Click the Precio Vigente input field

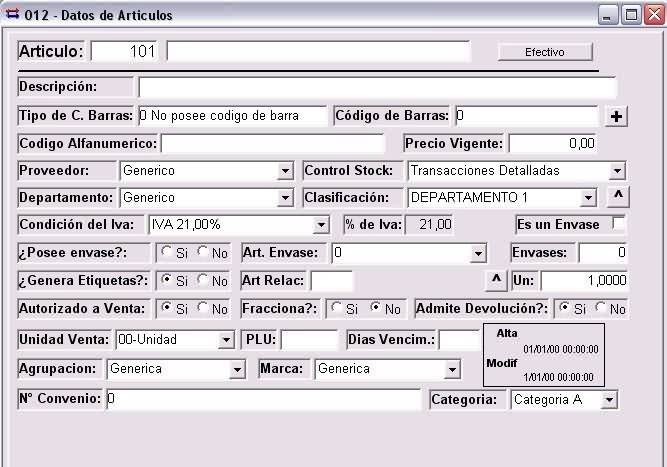pyautogui.click(x=553, y=144)
